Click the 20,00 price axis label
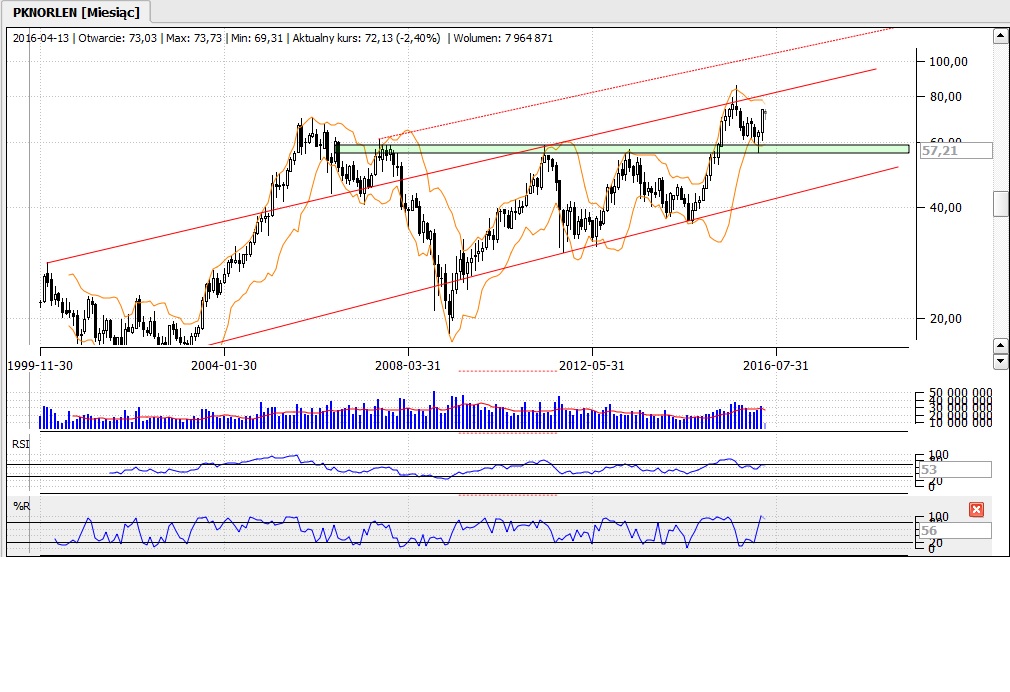Image resolution: width=1010 pixels, height=692 pixels. tap(948, 319)
